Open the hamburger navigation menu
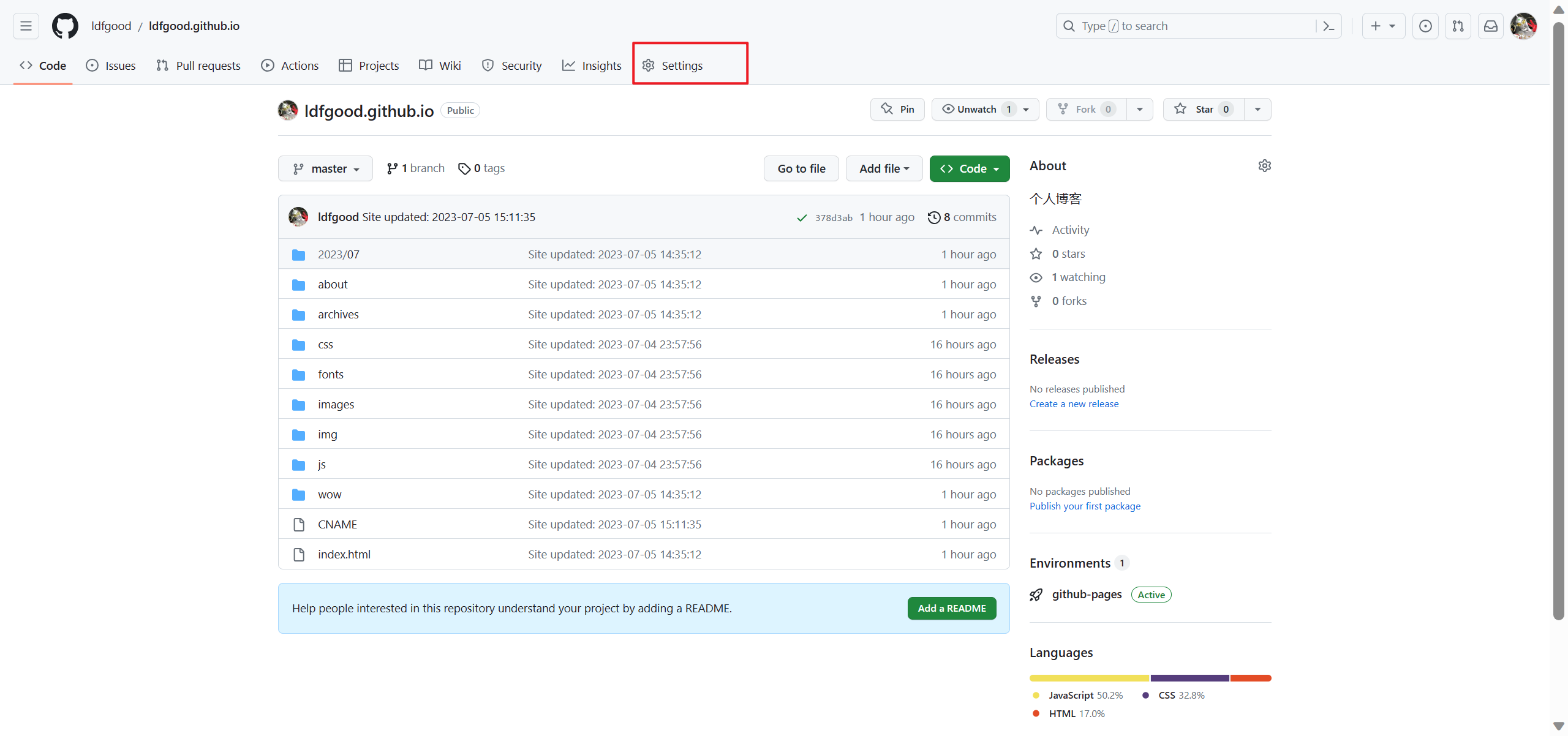The width and height of the screenshot is (1568, 736). tap(26, 26)
